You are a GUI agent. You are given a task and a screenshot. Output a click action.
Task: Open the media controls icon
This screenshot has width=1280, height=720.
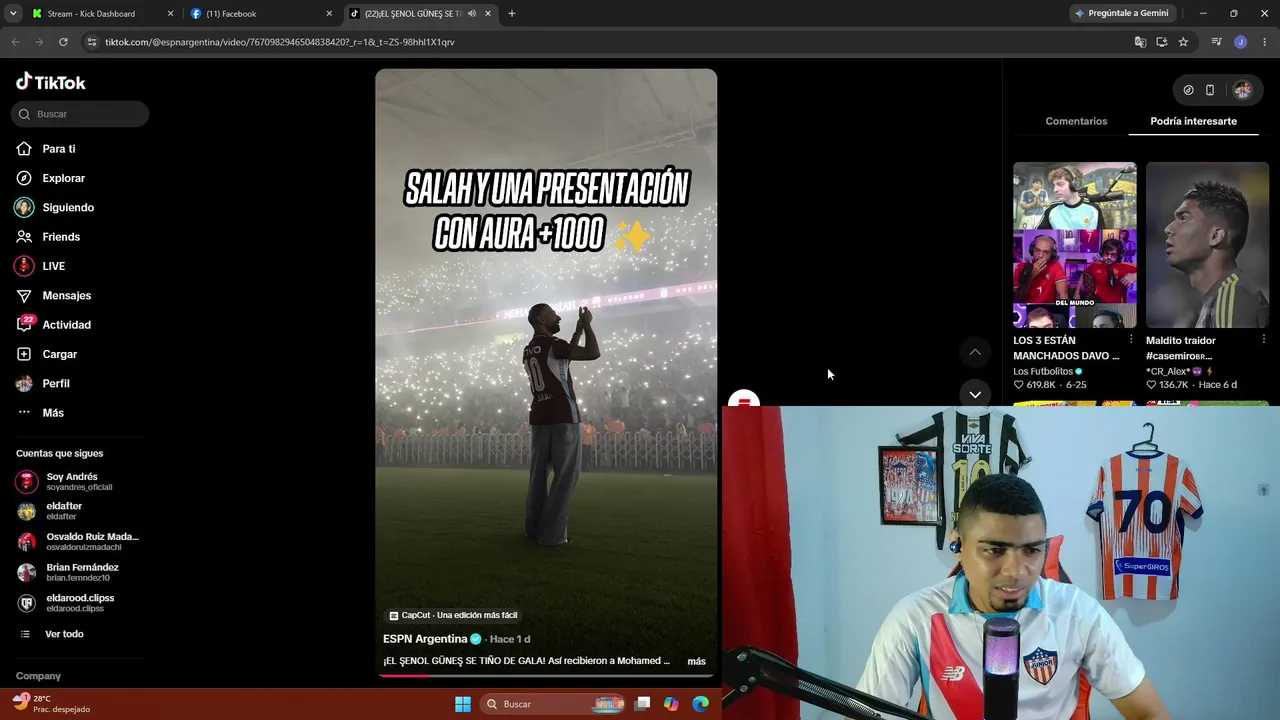[1217, 42]
